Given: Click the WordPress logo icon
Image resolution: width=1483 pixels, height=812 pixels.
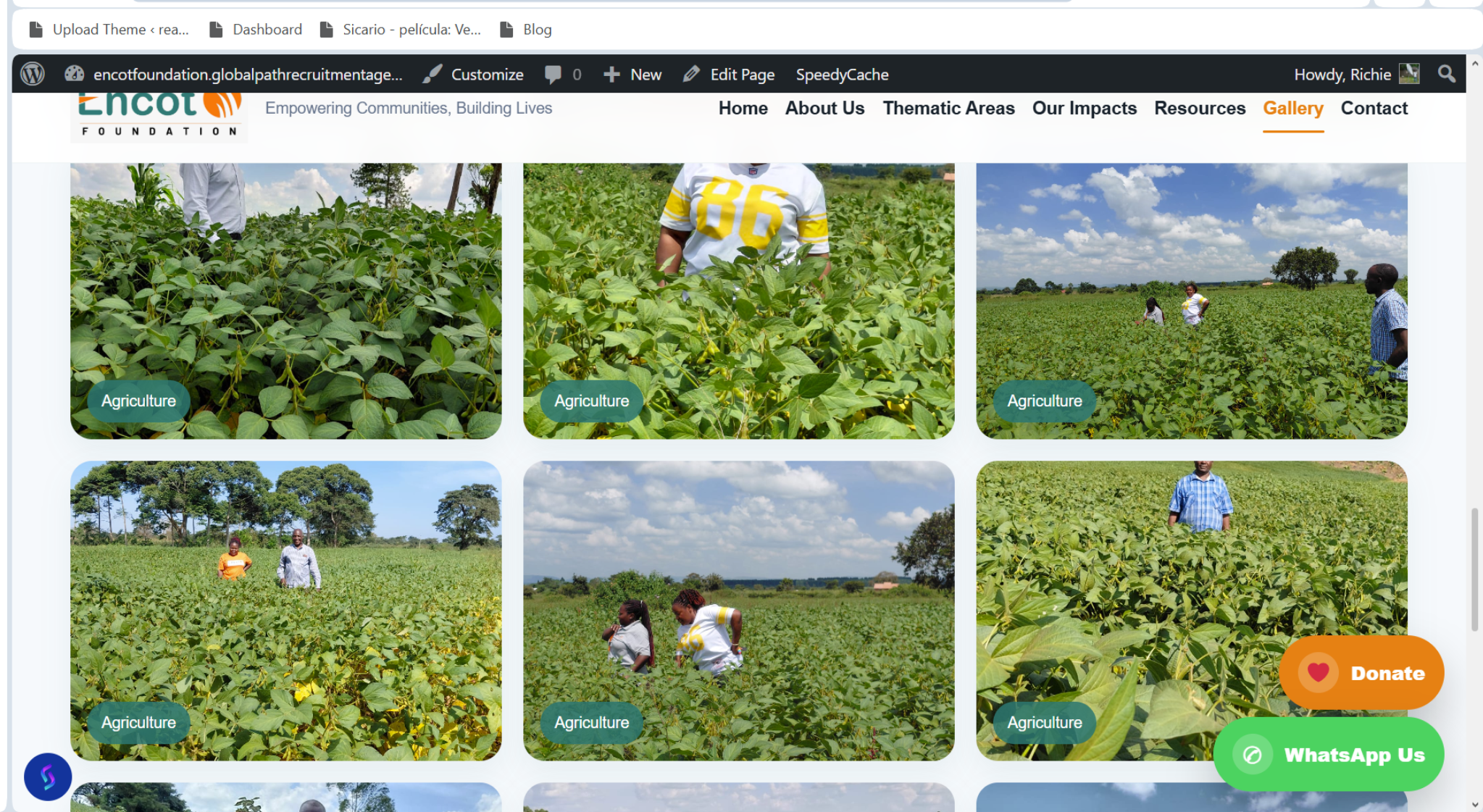Looking at the screenshot, I should [x=33, y=74].
